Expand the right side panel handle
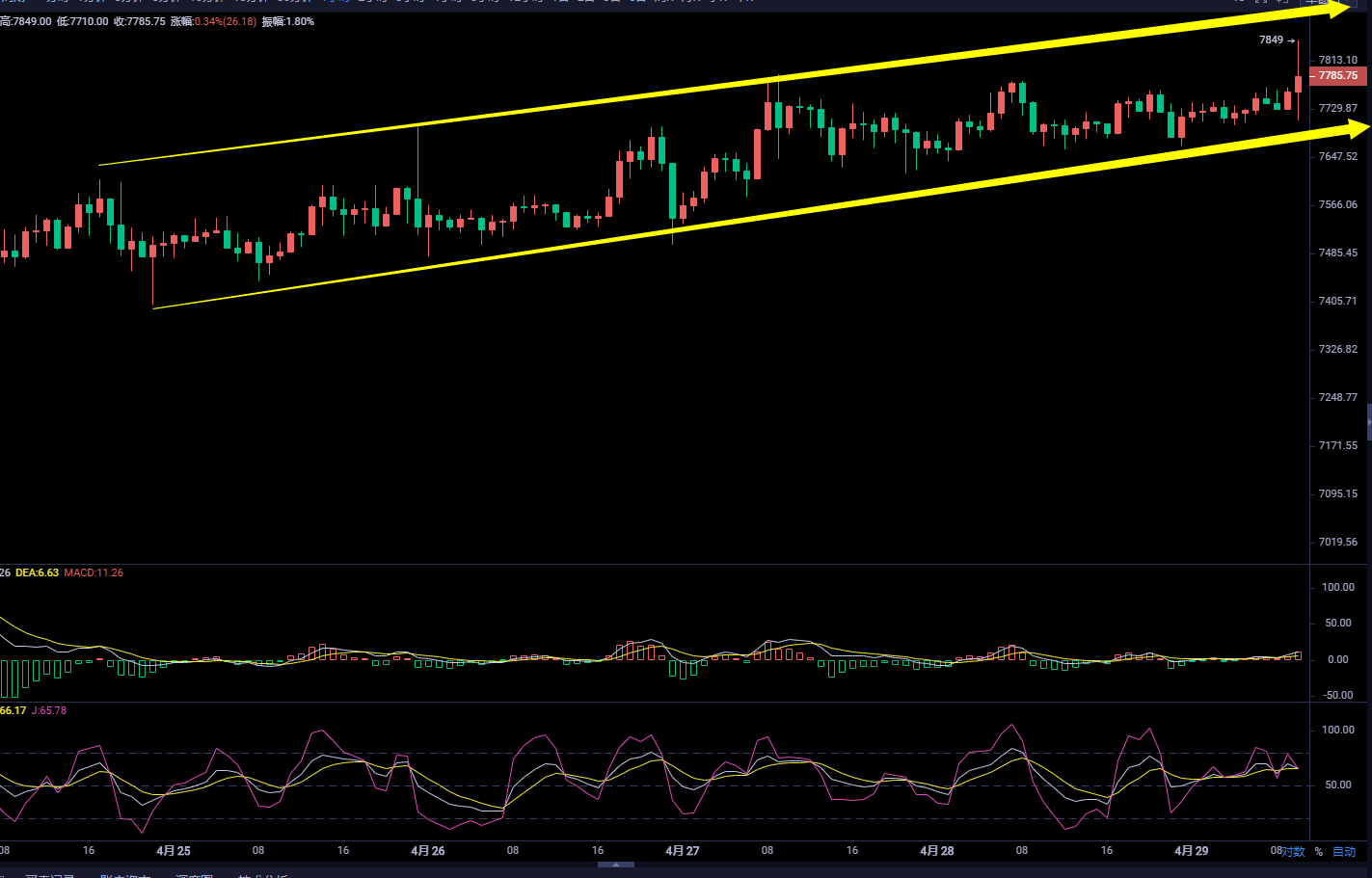 click(x=1368, y=422)
